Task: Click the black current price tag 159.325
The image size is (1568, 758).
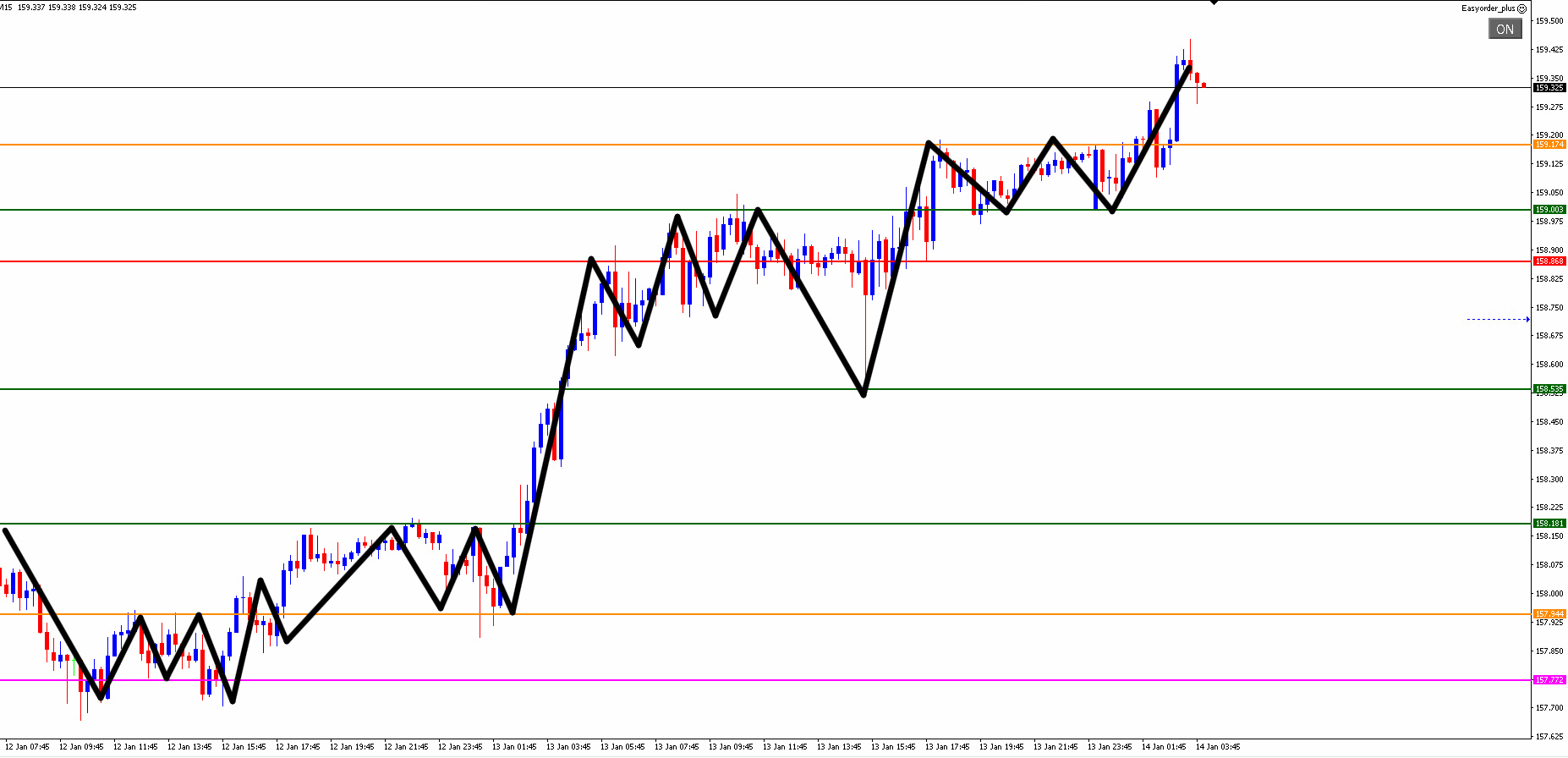Action: click(1549, 87)
